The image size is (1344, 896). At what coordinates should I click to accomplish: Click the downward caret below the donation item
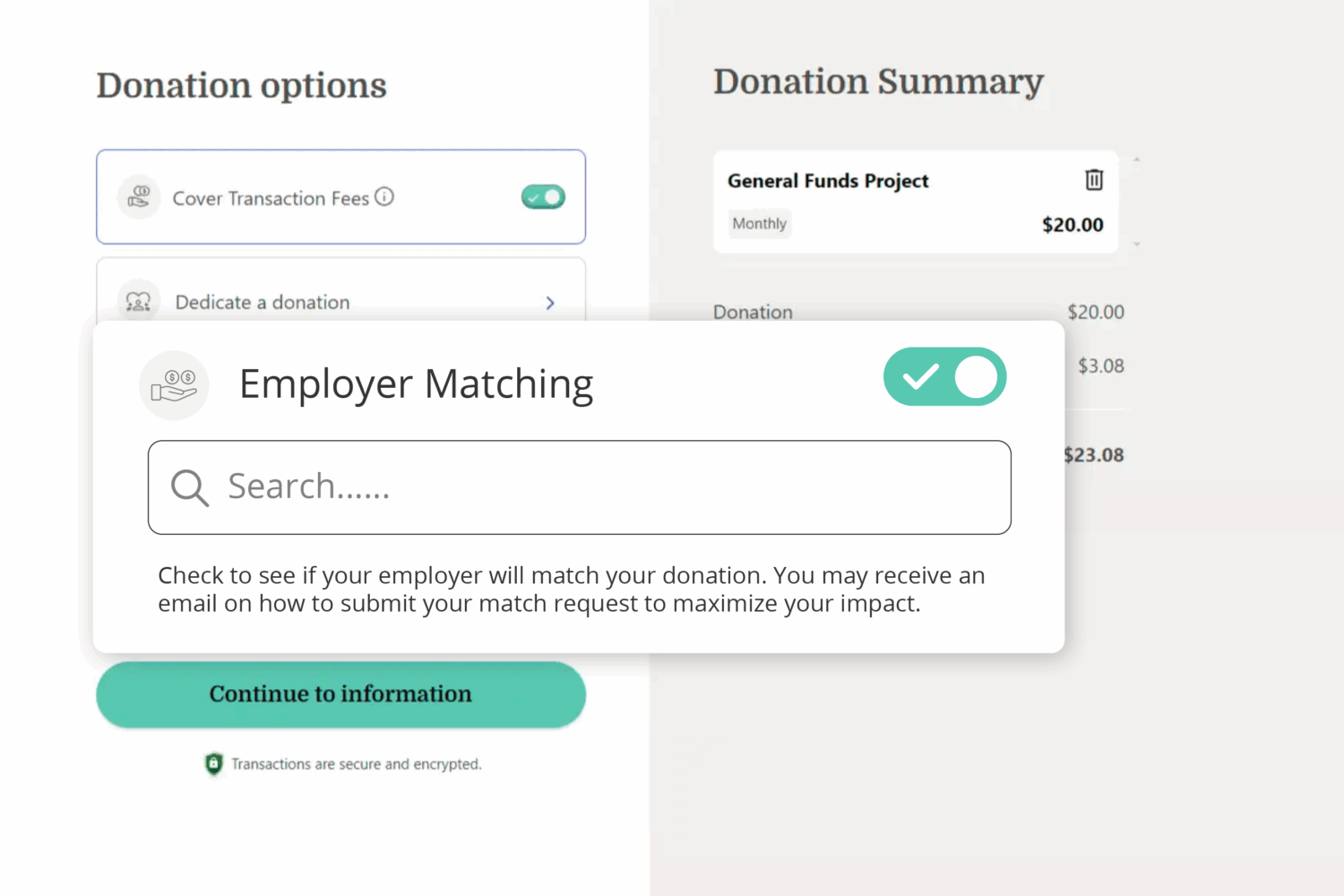(1136, 243)
